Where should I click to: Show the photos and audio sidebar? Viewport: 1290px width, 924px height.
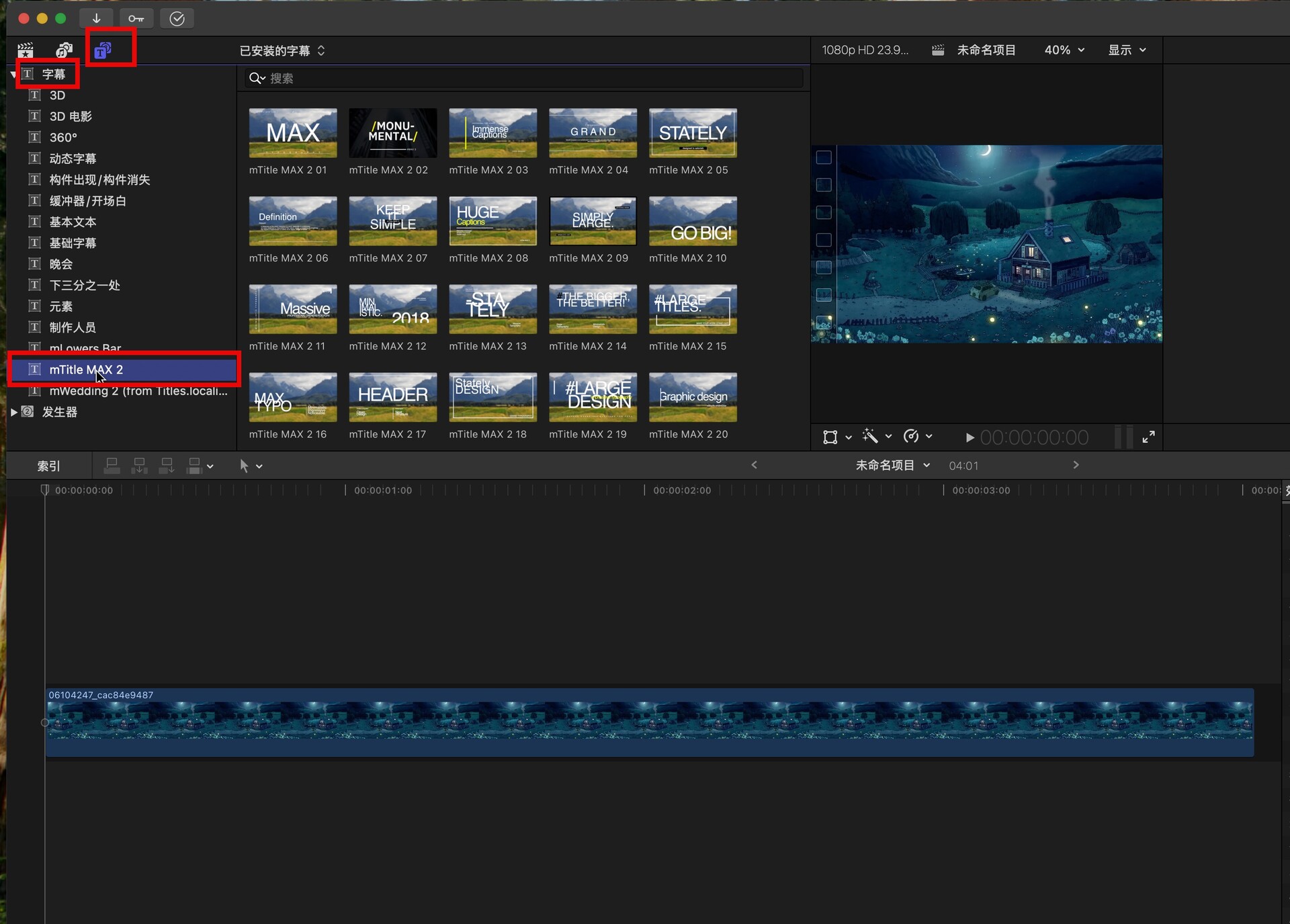64,50
